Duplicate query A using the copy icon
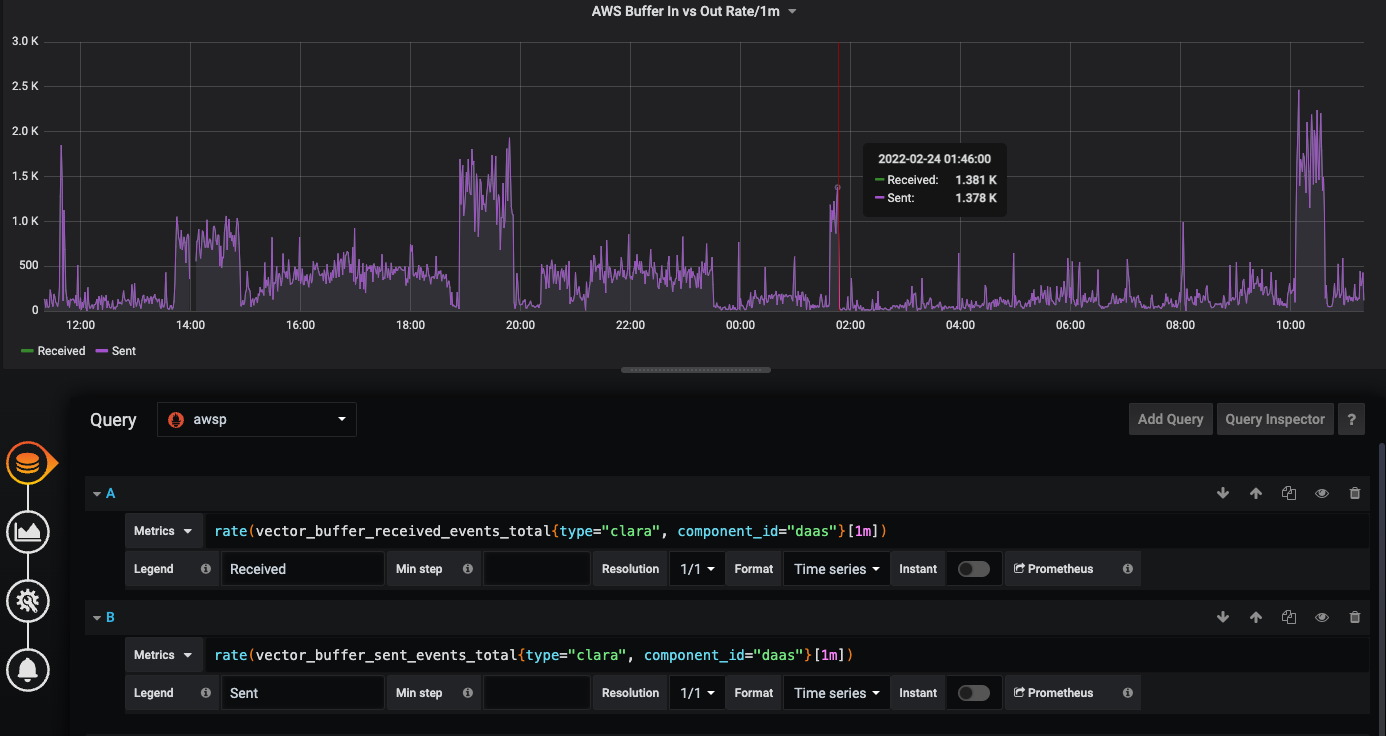The height and width of the screenshot is (736, 1386). click(x=1288, y=492)
